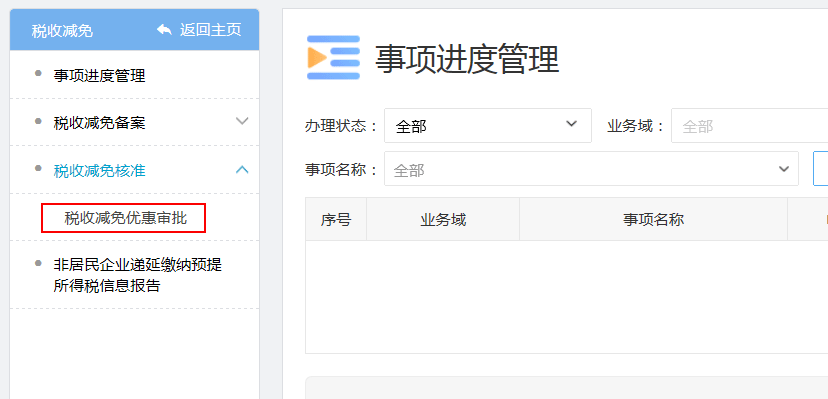This screenshot has width=828, height=399.
Task: Click the 事项名称 filter label
Action: click(342, 169)
